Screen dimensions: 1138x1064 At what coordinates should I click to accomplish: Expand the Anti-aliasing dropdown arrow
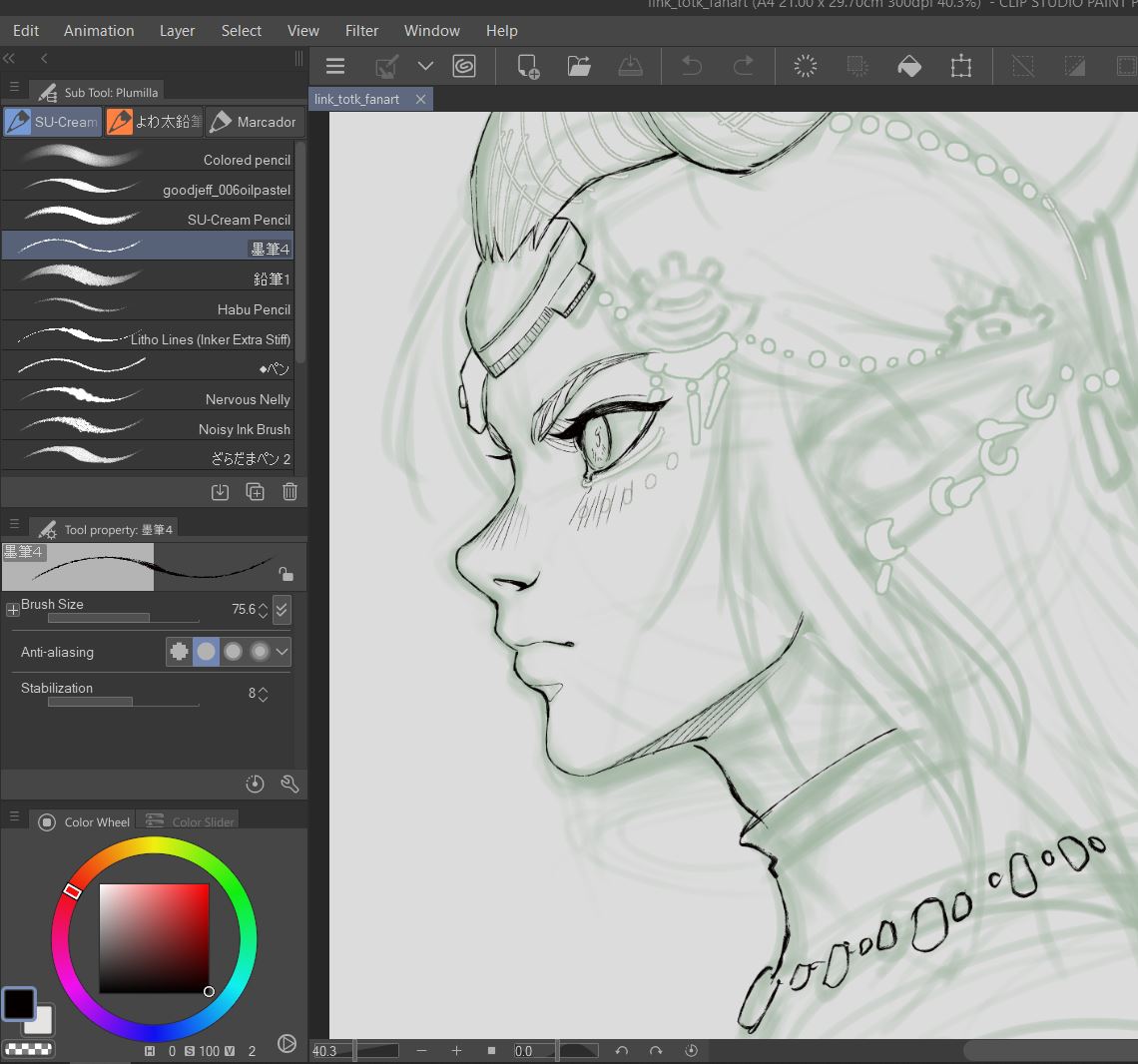[x=283, y=651]
